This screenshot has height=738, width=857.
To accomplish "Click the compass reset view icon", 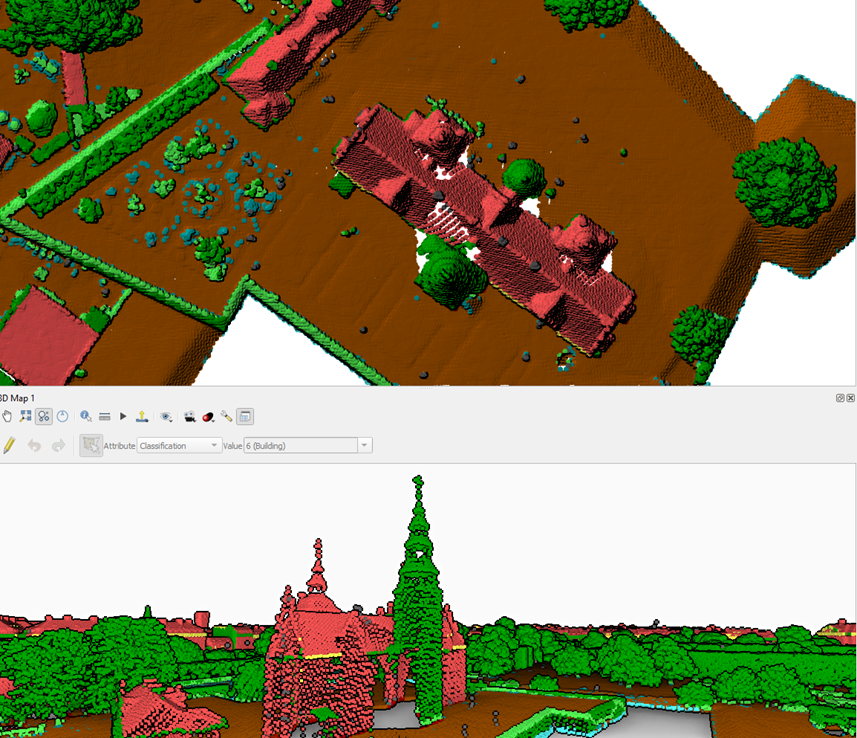I will (63, 417).
